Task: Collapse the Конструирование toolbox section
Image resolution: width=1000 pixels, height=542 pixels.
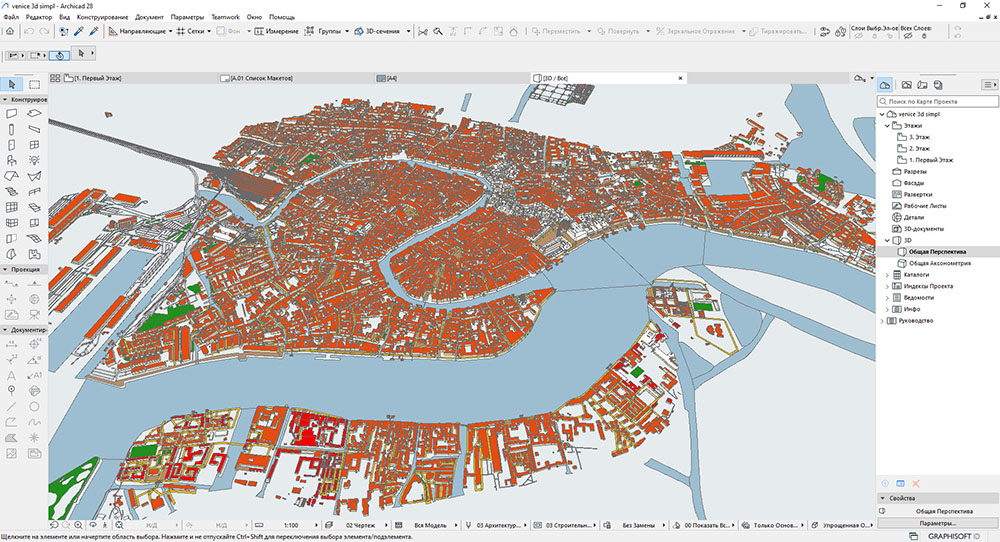Action: [x=5, y=99]
